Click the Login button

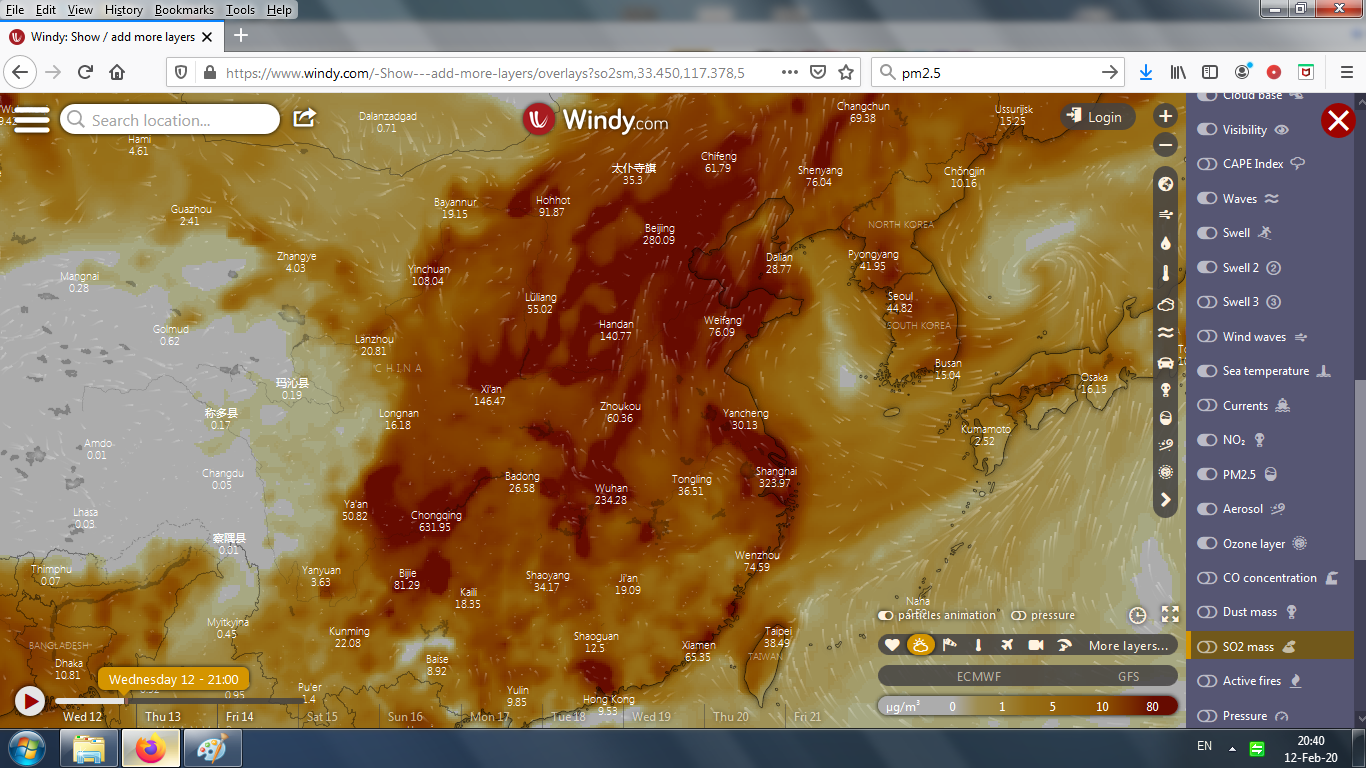coord(1096,117)
